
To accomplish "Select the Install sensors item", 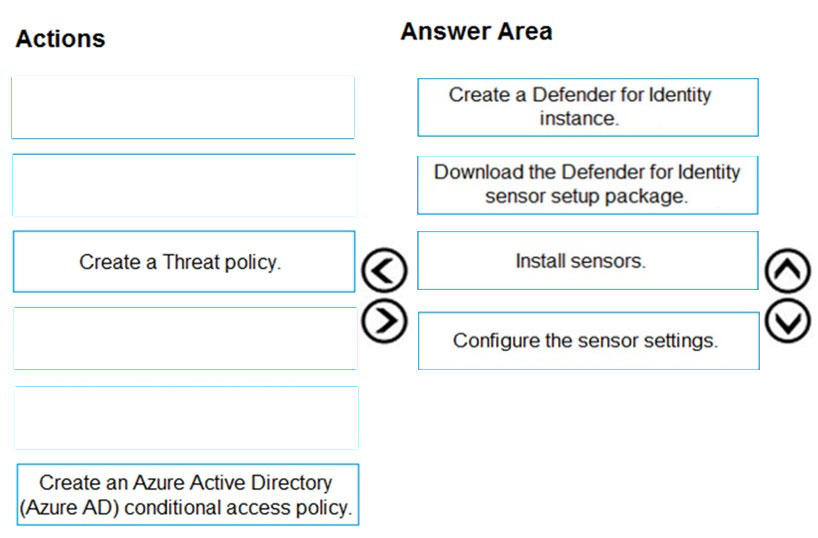I will pyautogui.click(x=587, y=260).
